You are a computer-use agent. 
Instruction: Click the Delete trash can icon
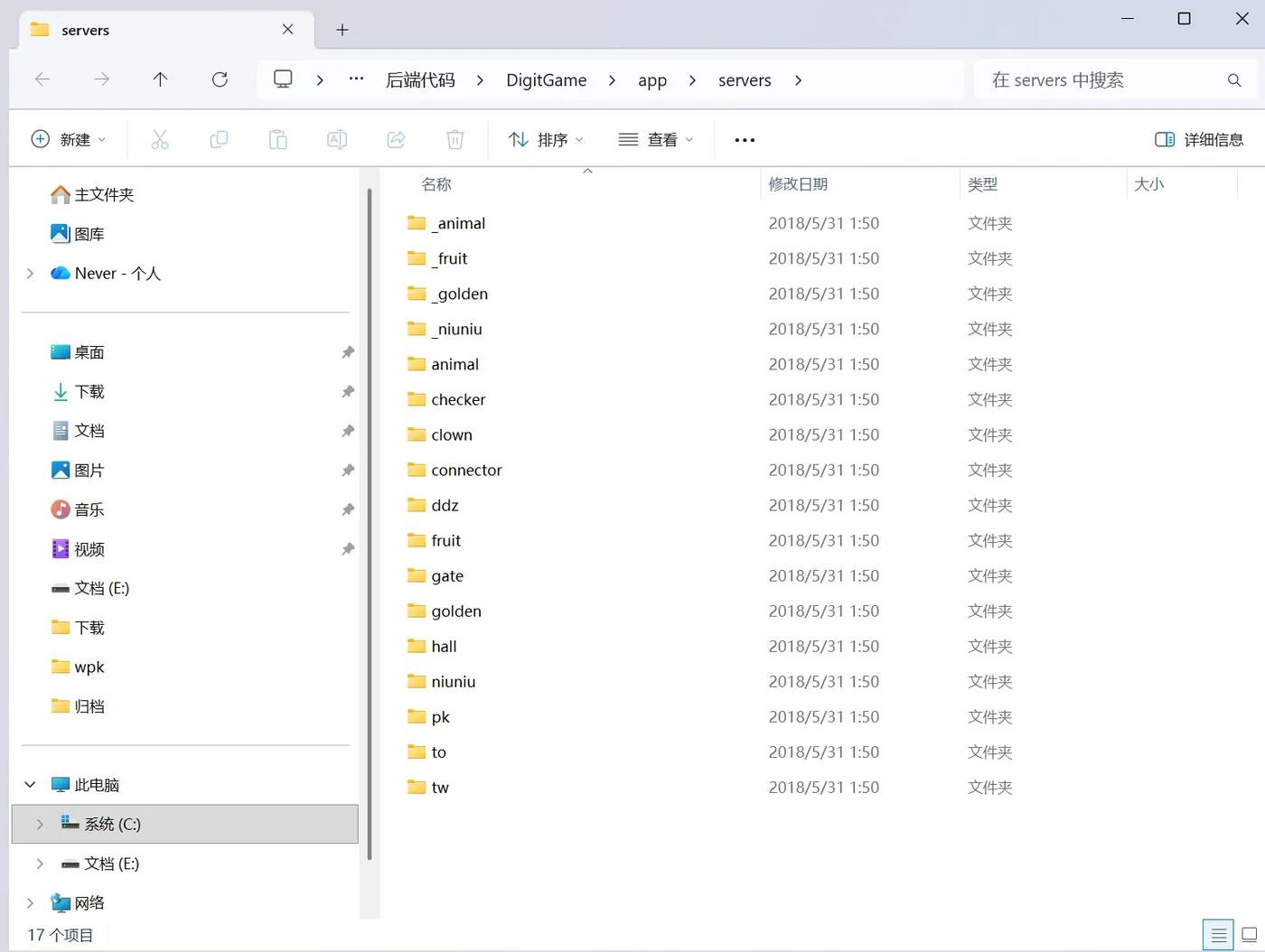click(455, 139)
